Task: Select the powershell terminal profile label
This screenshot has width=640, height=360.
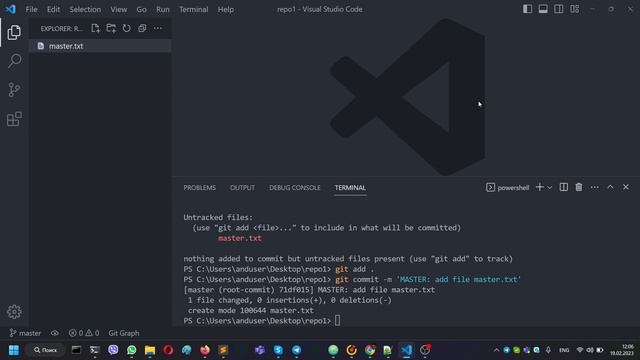Action: 508,187
